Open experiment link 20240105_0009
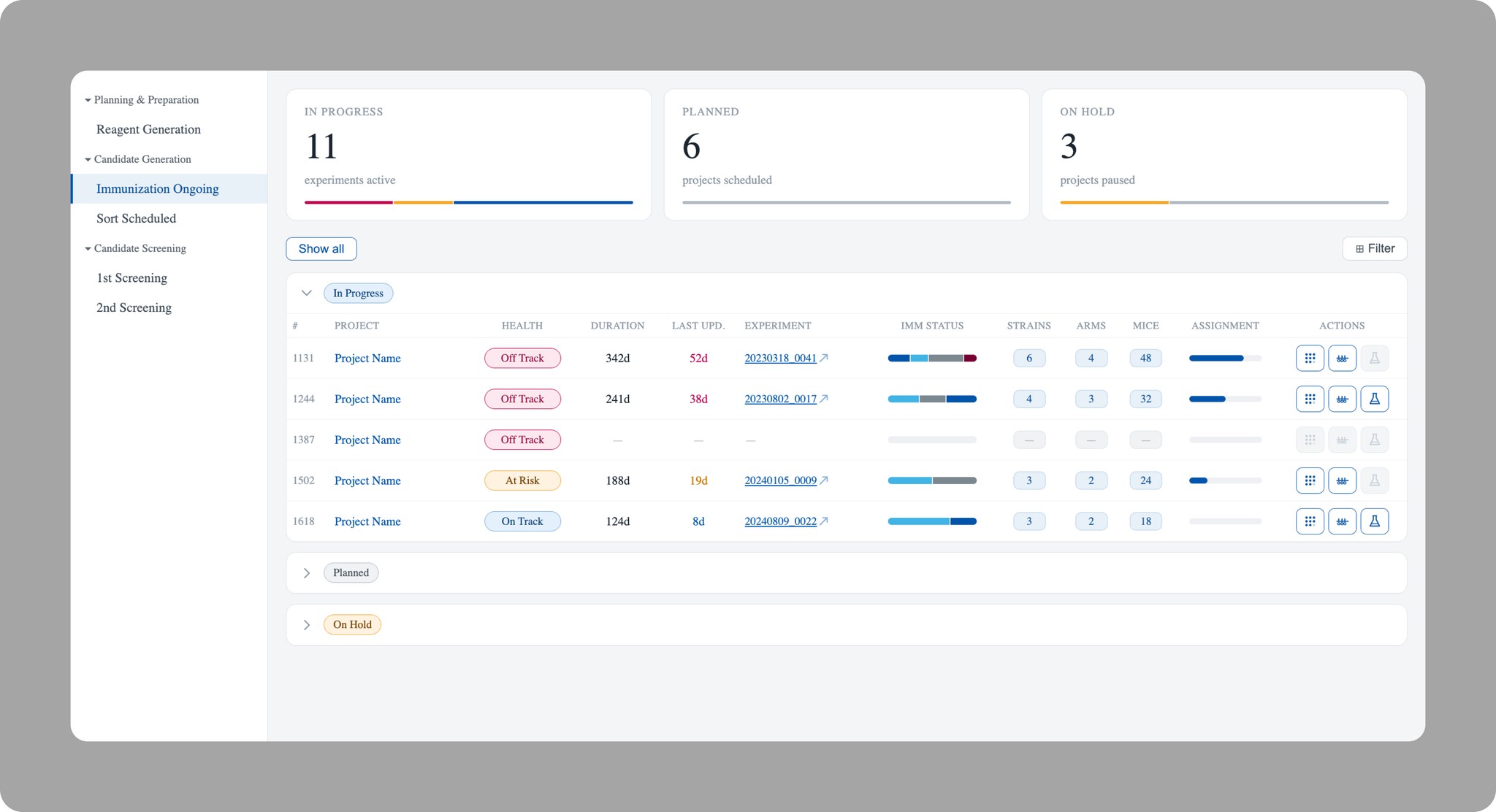The image size is (1496, 812). click(780, 480)
